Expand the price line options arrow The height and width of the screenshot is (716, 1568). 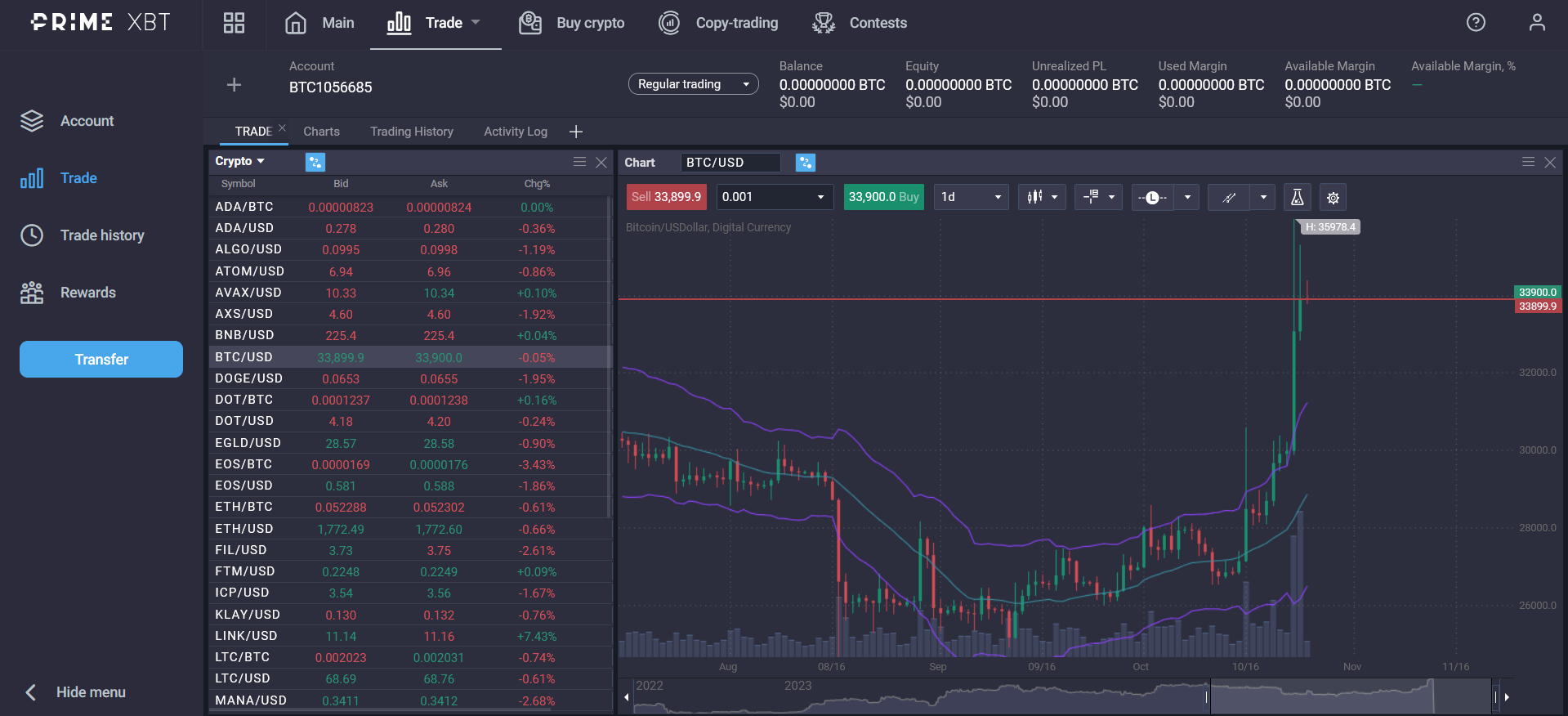pos(1187,197)
